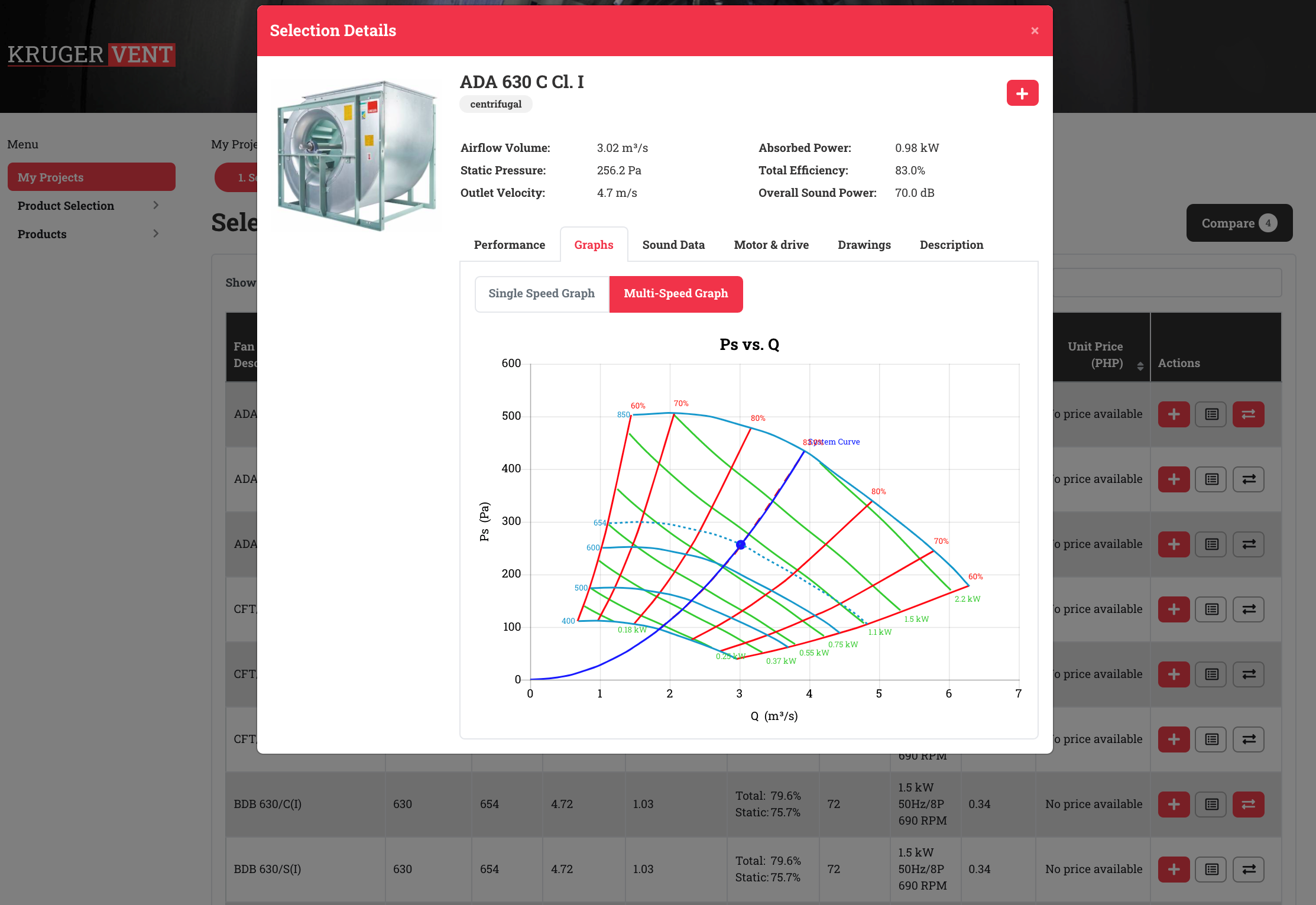Select Multi-Speed Graph view
This screenshot has height=905, width=1316.
tap(676, 294)
